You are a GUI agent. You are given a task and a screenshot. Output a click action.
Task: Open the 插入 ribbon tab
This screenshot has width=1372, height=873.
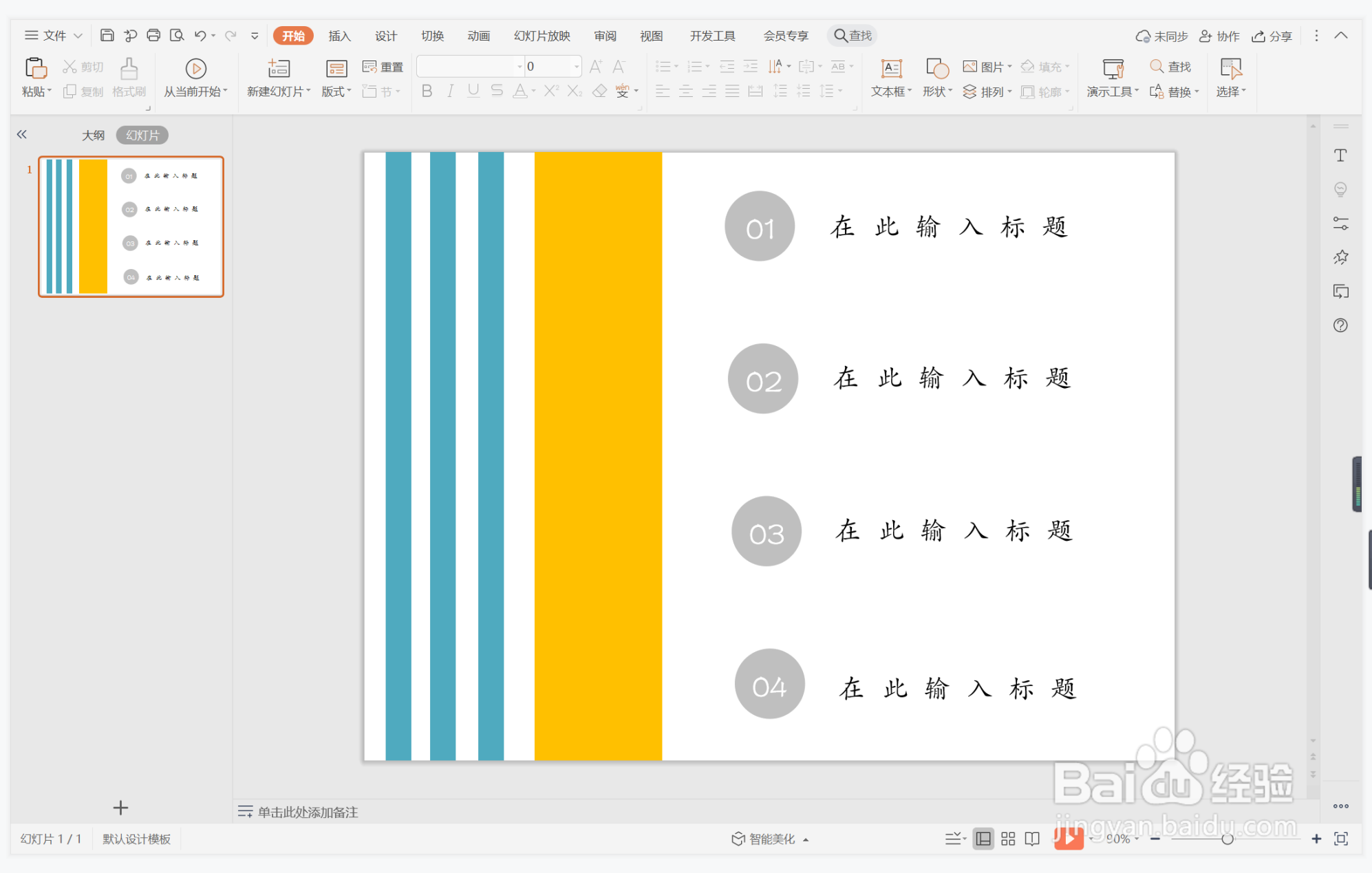click(339, 36)
